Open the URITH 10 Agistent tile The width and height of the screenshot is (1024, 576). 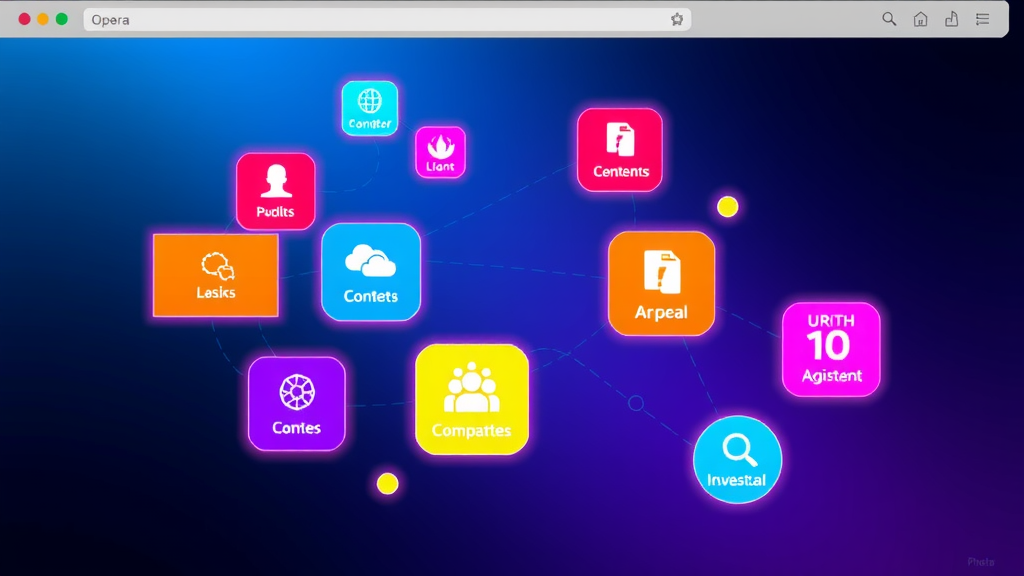click(830, 349)
